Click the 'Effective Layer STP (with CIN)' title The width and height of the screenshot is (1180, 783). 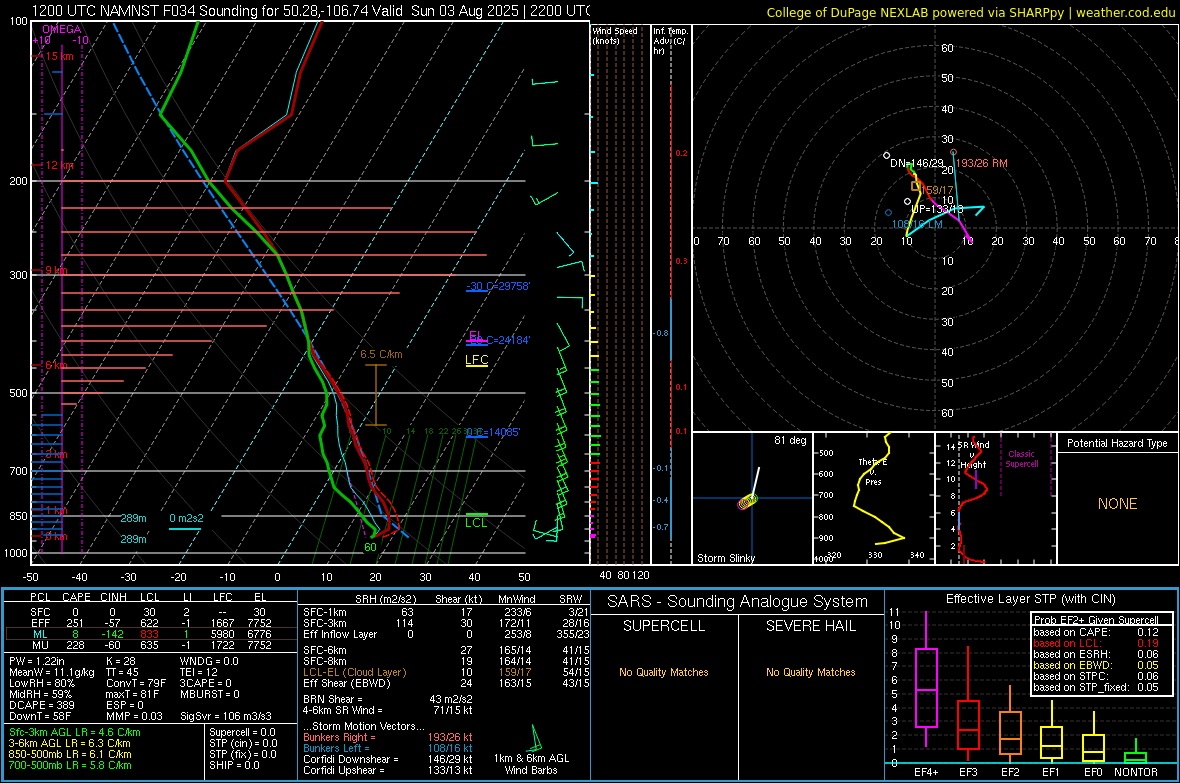1031,599
